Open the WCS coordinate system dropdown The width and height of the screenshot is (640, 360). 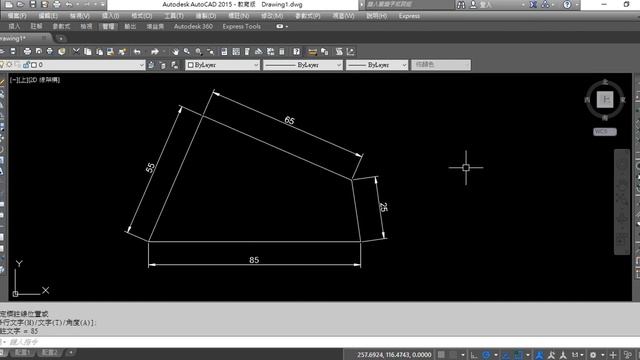coord(604,131)
